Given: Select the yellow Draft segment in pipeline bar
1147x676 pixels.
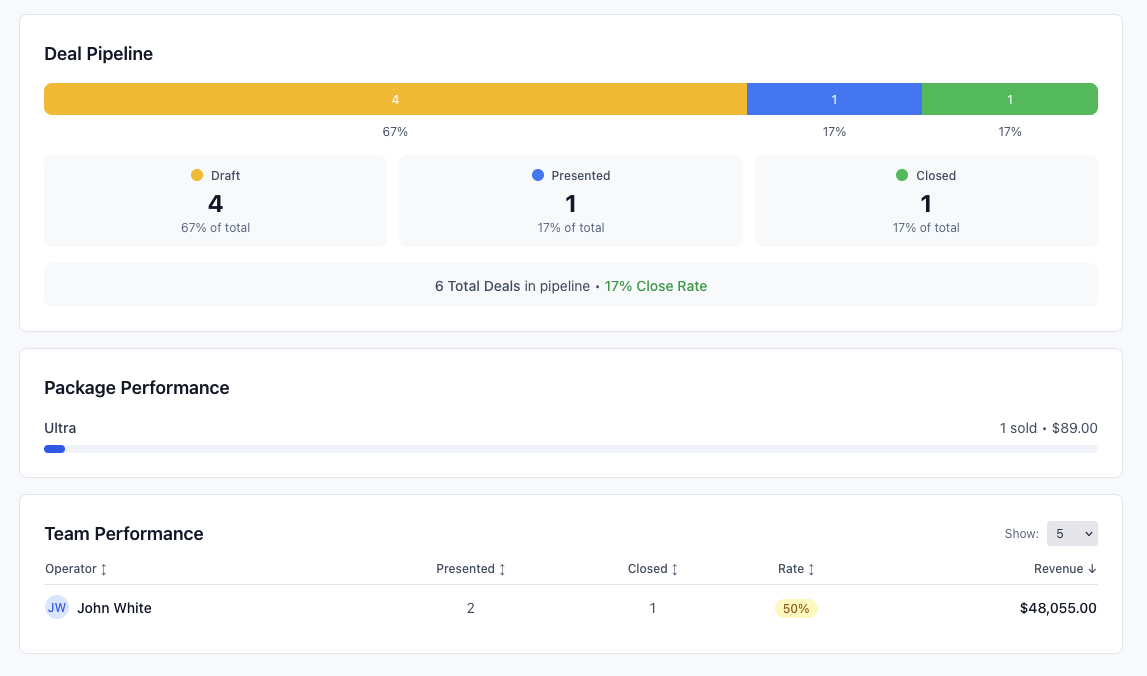Looking at the screenshot, I should 394,99.
